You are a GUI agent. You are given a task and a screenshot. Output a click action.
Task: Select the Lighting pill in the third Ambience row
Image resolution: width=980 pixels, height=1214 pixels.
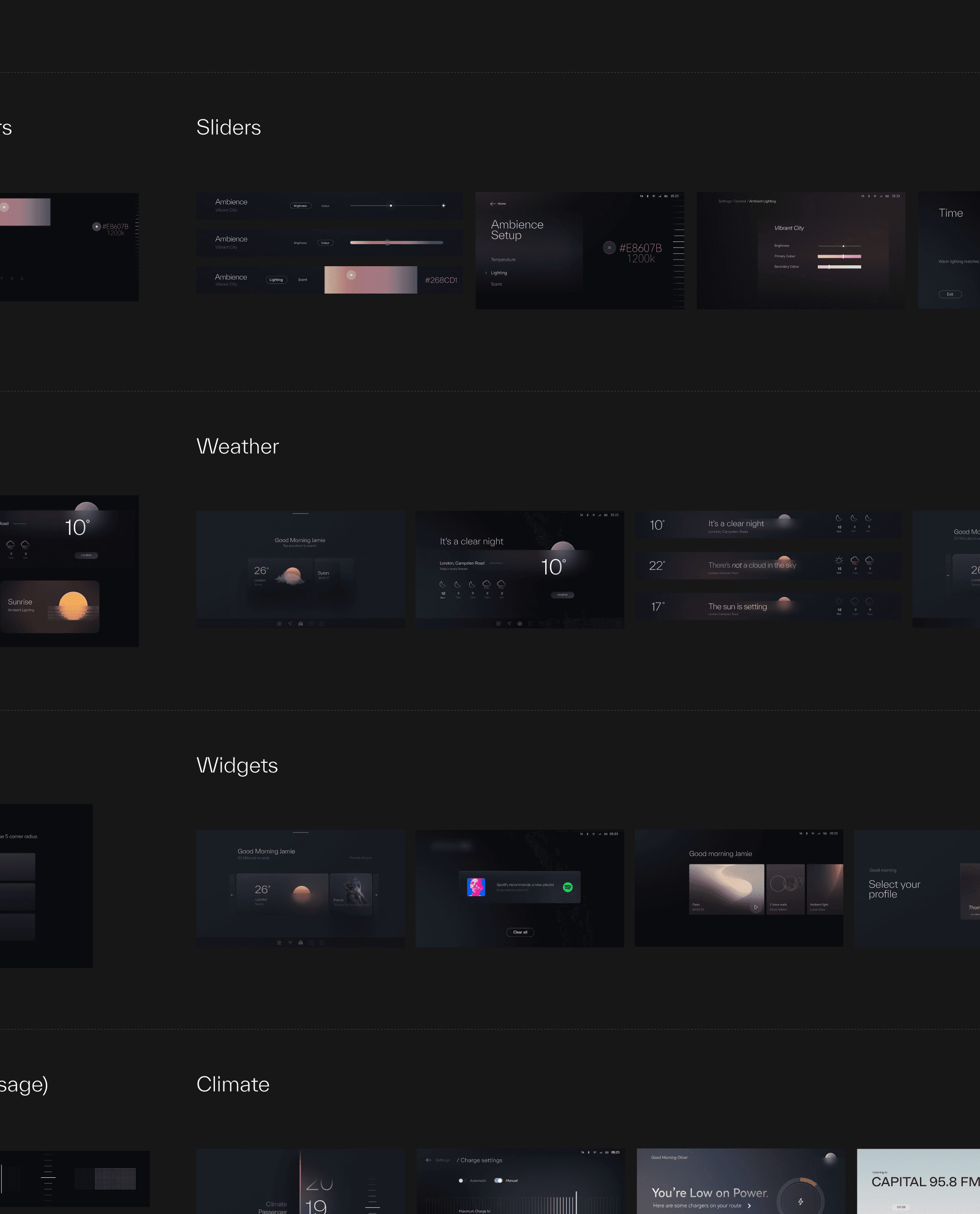276,280
